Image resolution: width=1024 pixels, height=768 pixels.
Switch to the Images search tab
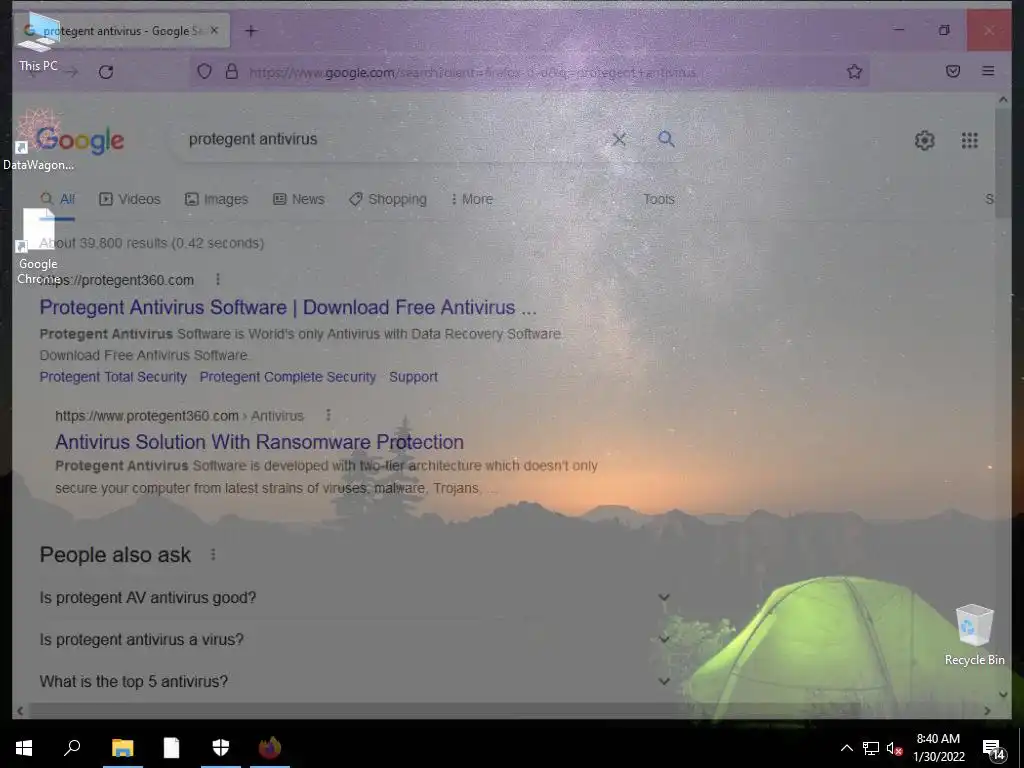click(216, 199)
